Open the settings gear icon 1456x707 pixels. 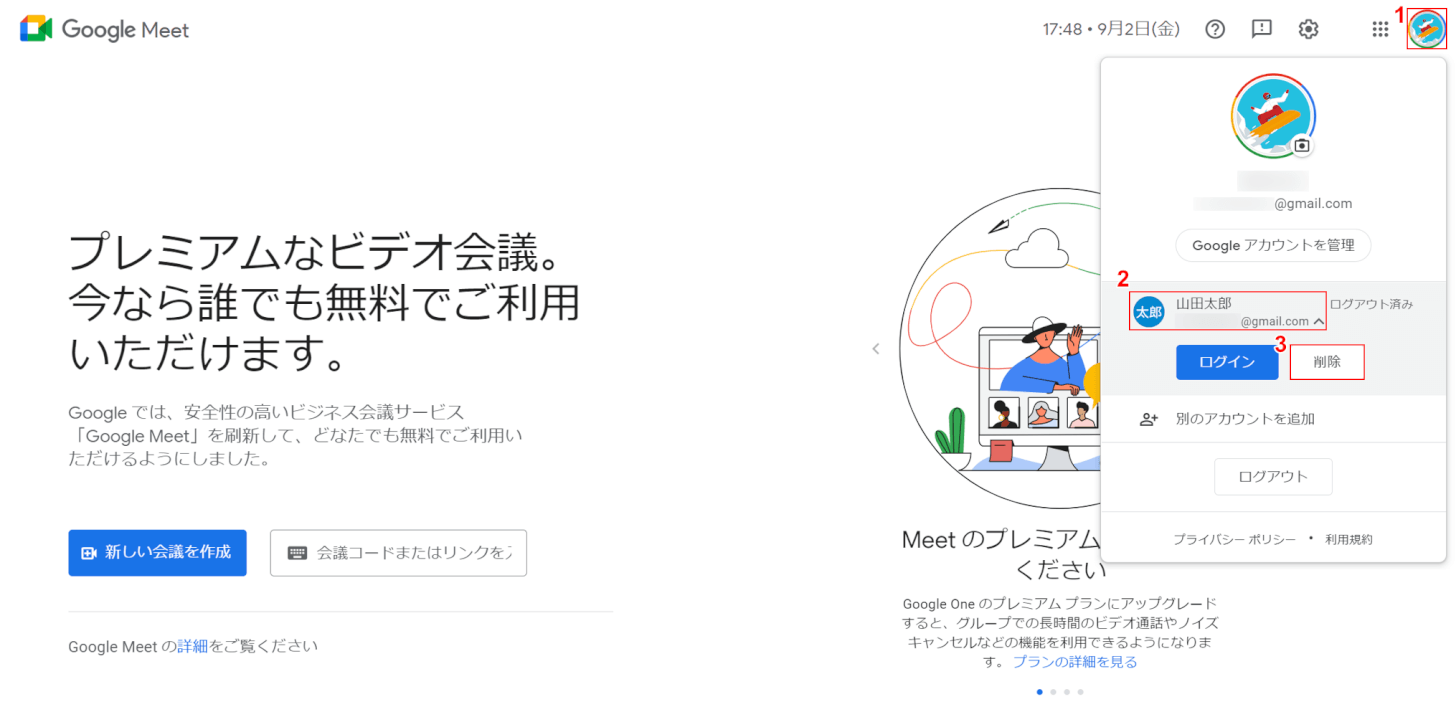point(1308,29)
